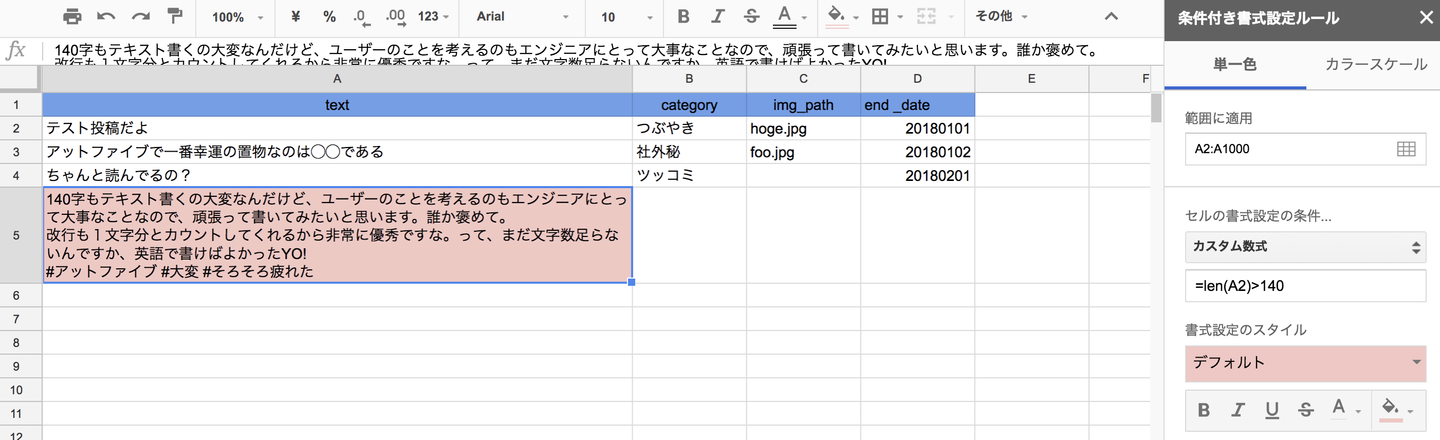Viewport: 1440px width, 440px height.
Task: Select the paint format roller tool
Action: point(175,17)
